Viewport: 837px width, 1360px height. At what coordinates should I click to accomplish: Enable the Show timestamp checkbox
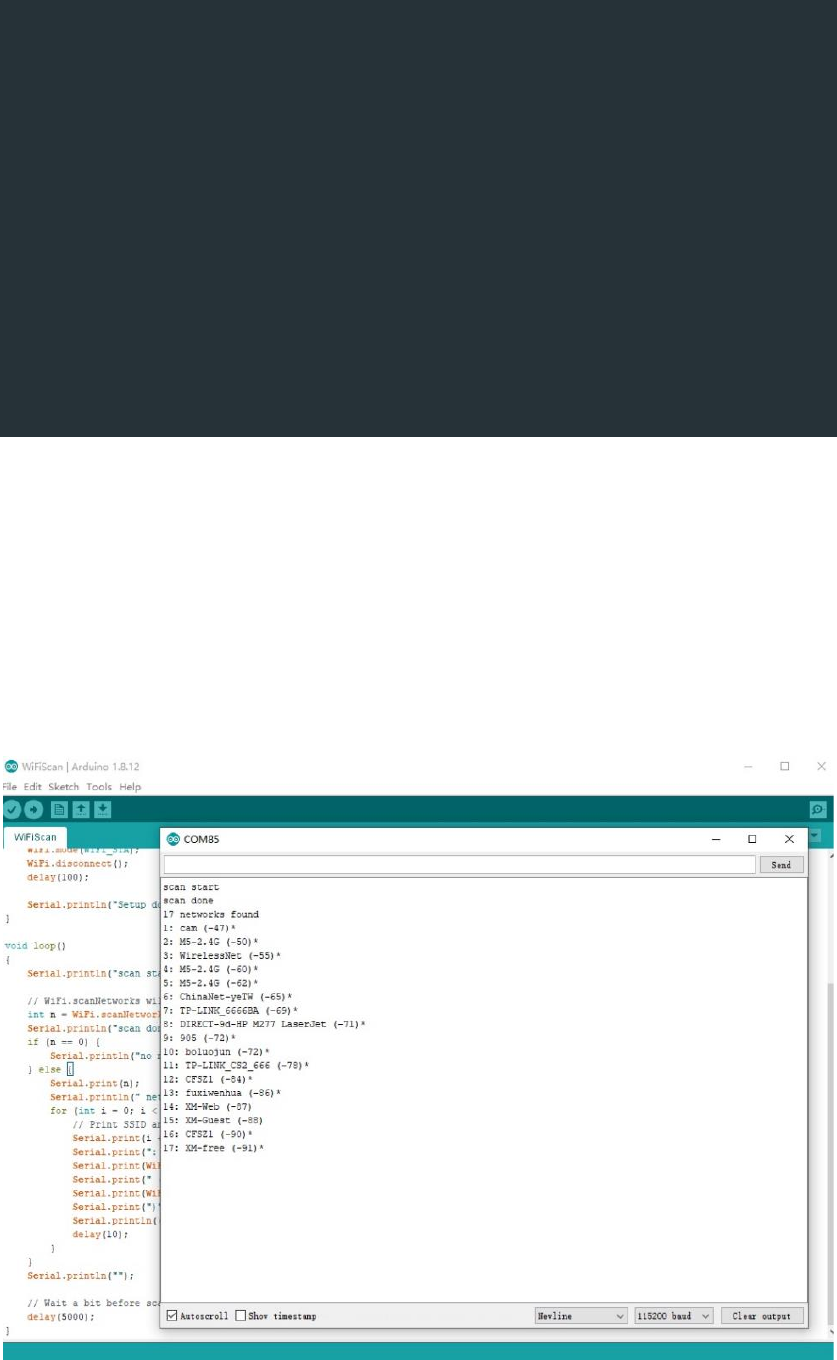[x=241, y=1316]
